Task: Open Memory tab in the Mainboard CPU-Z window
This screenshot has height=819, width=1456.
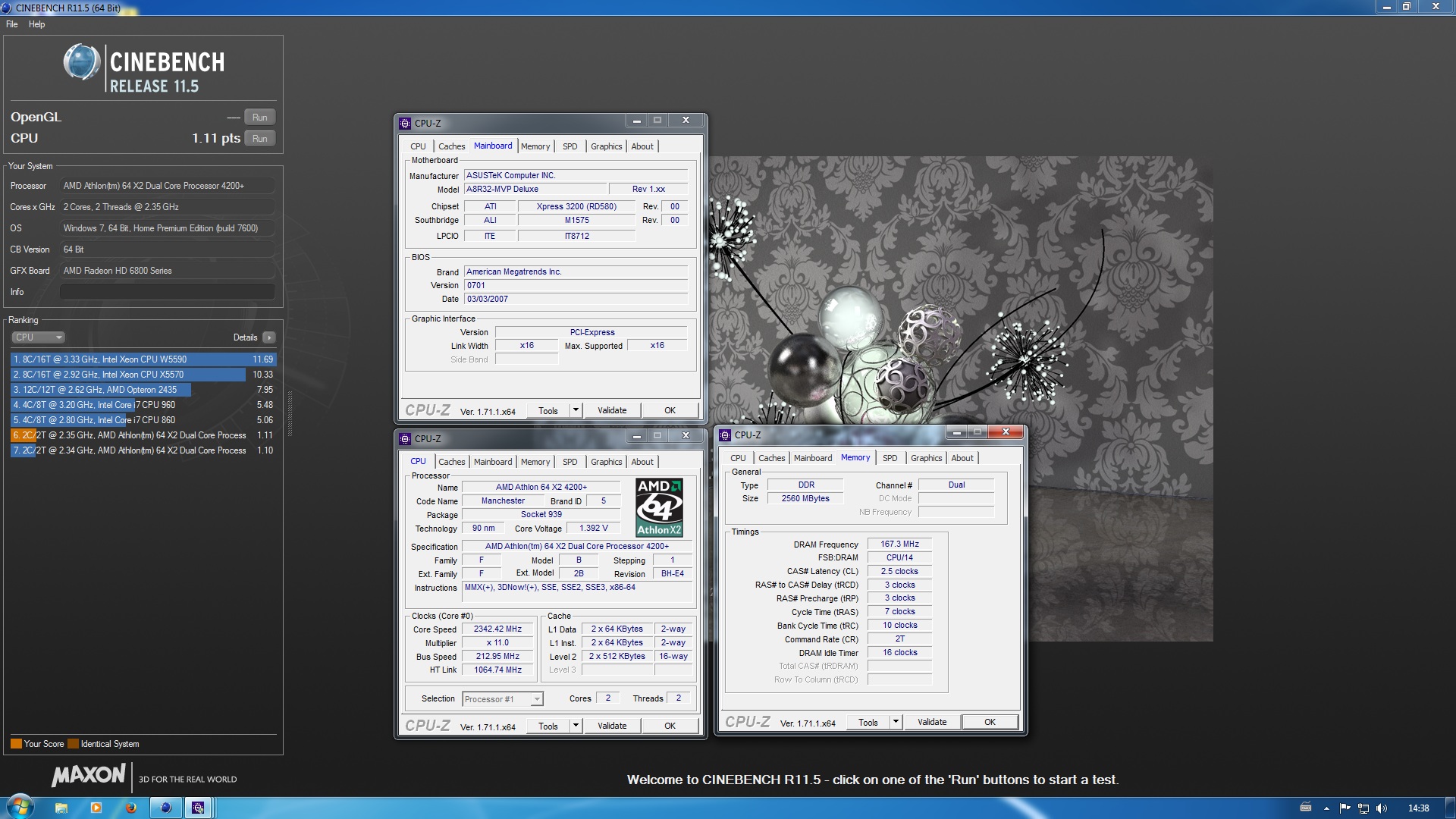Action: click(x=535, y=146)
